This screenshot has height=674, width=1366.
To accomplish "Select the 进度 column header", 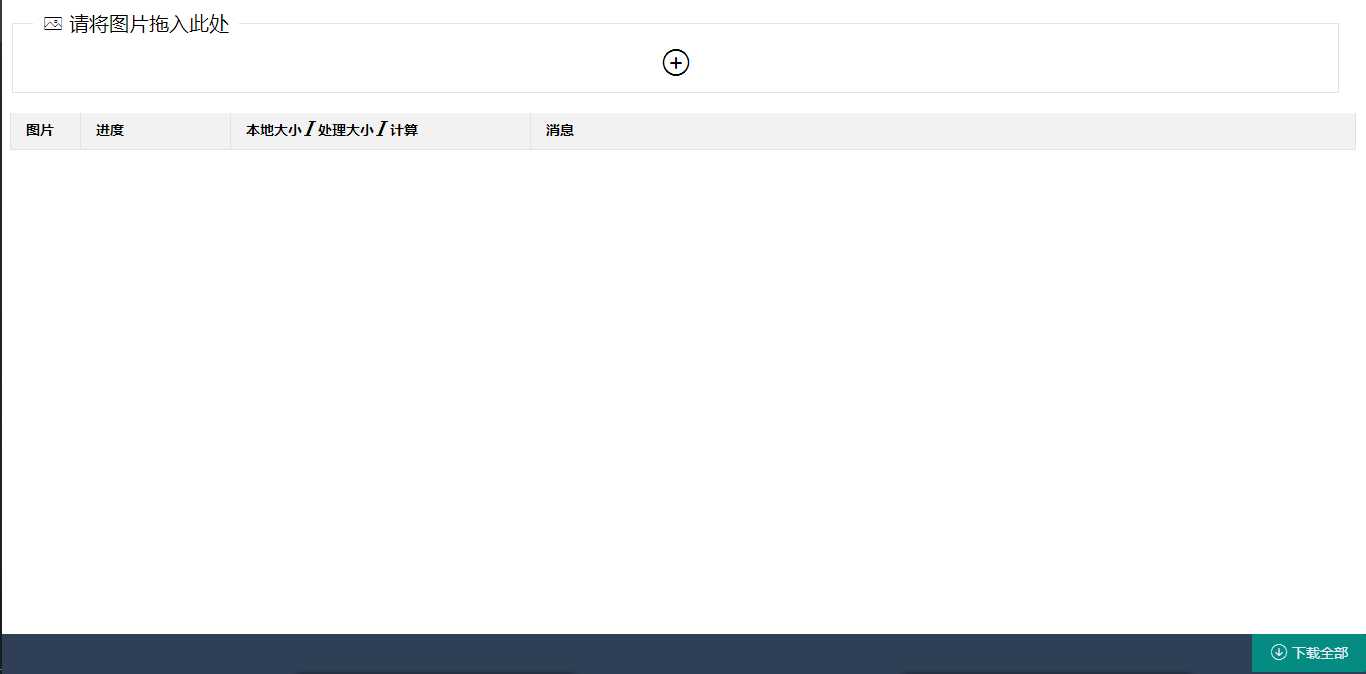I will (155, 131).
